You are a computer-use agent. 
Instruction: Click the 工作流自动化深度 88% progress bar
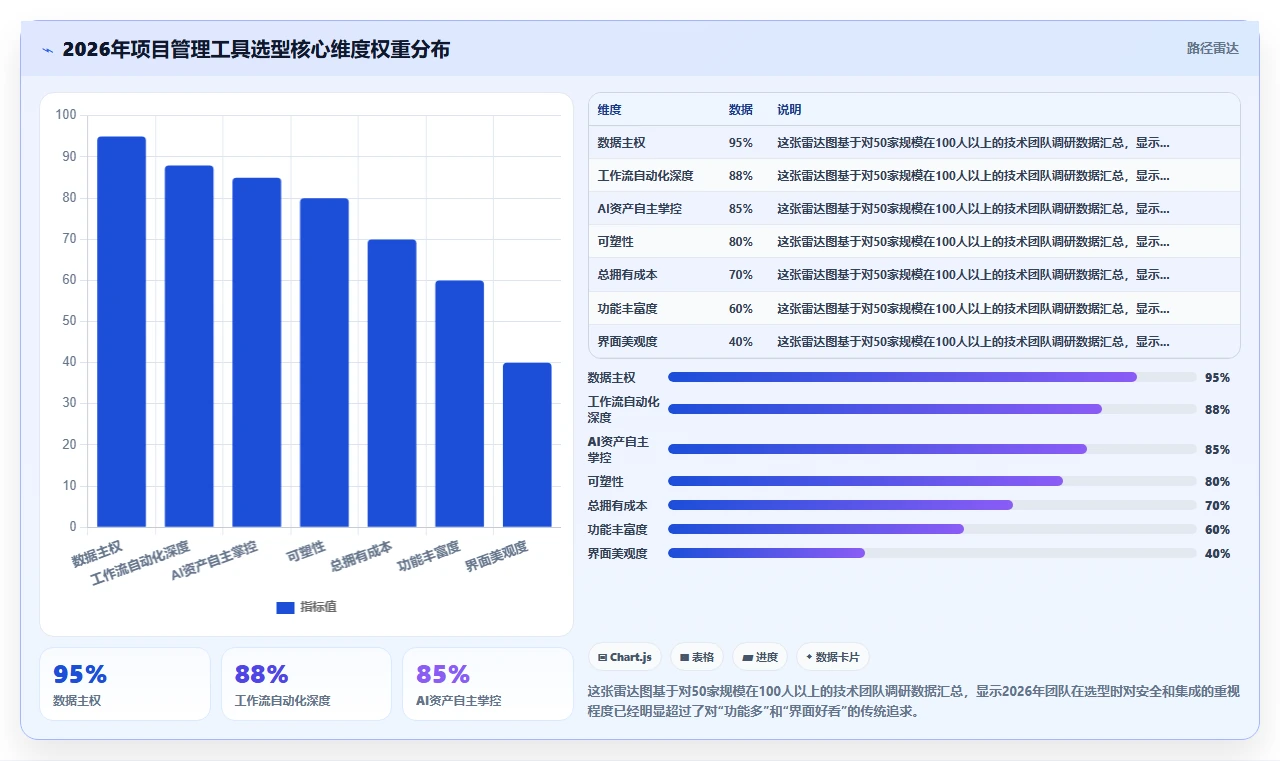932,409
